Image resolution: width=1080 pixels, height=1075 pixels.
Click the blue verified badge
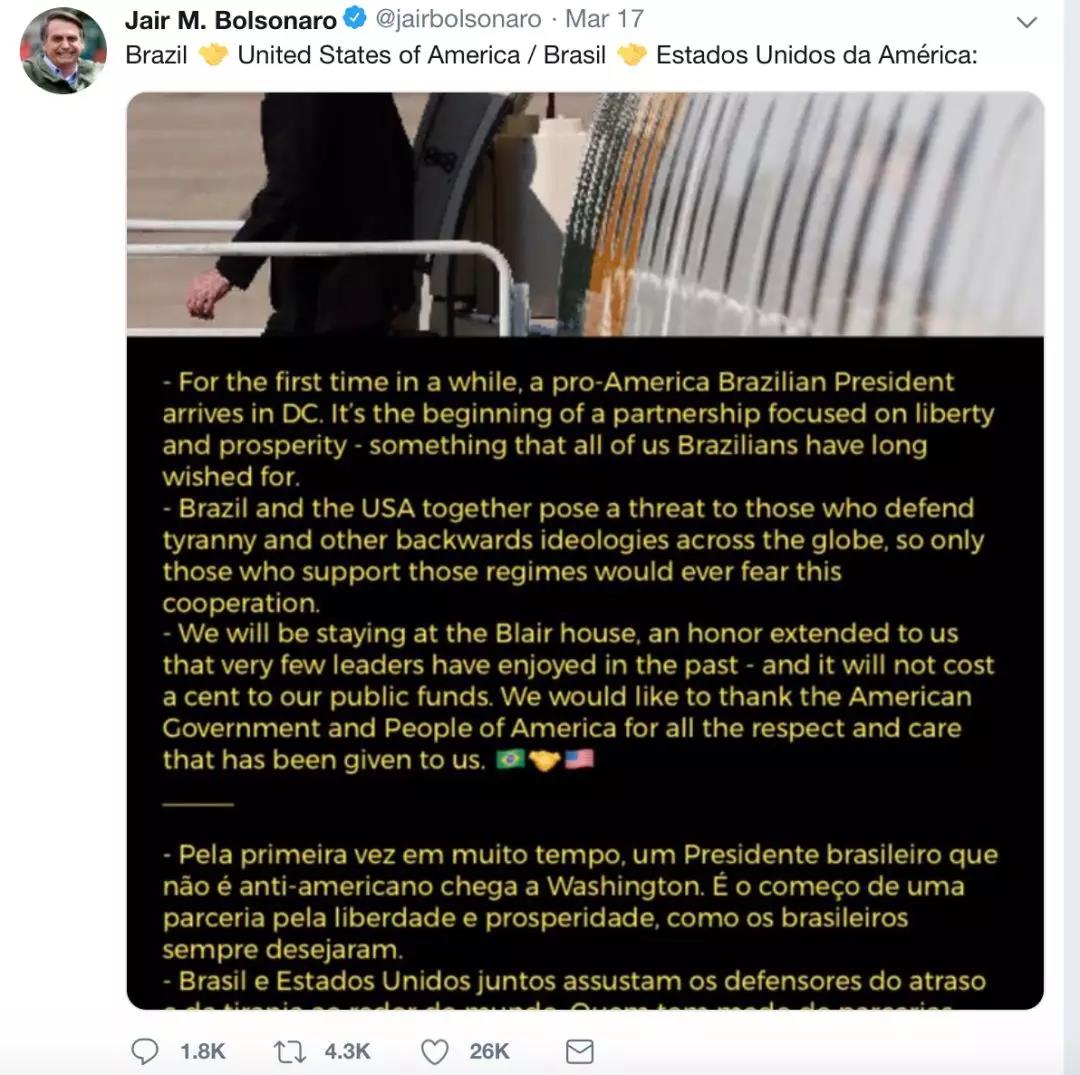tap(355, 19)
